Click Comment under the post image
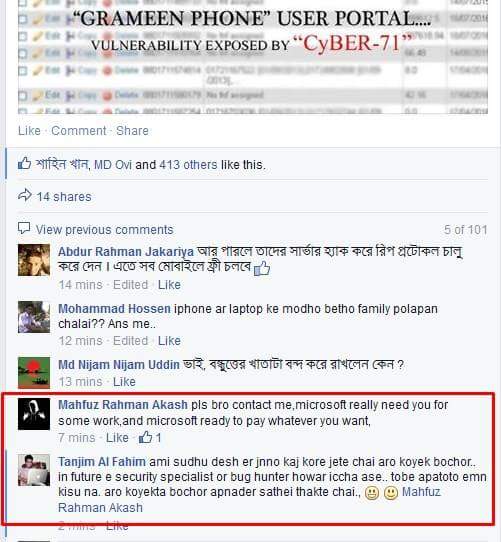This screenshot has height=542, width=501. pos(79,131)
